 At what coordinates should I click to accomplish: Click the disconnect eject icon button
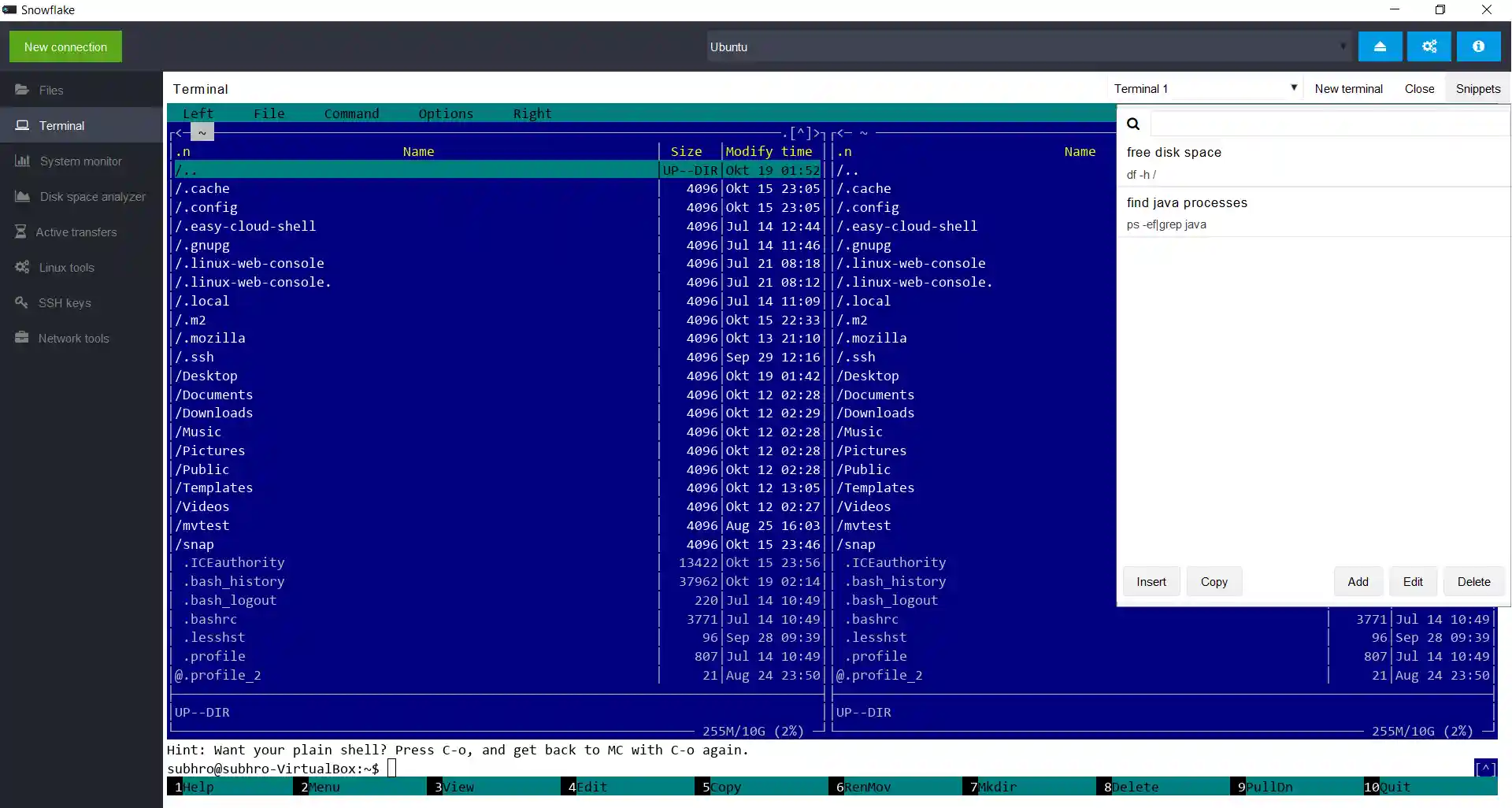click(x=1380, y=46)
